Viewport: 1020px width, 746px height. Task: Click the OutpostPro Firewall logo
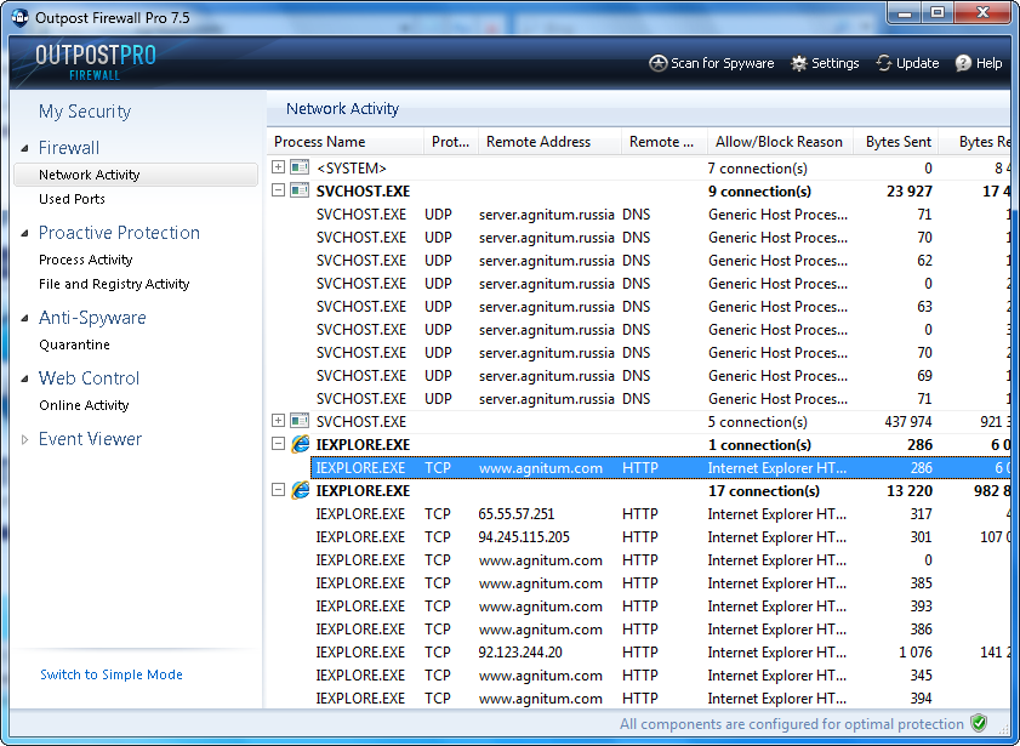point(96,62)
